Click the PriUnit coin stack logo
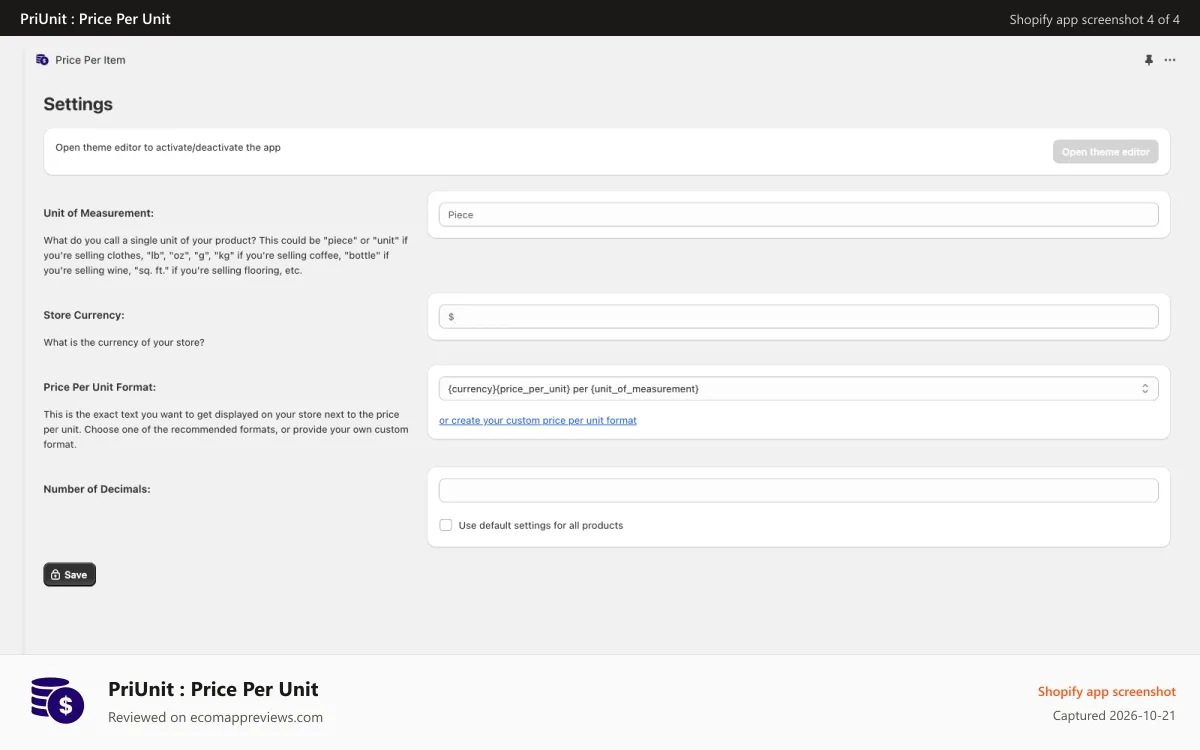The height and width of the screenshot is (750, 1200). coord(57,699)
